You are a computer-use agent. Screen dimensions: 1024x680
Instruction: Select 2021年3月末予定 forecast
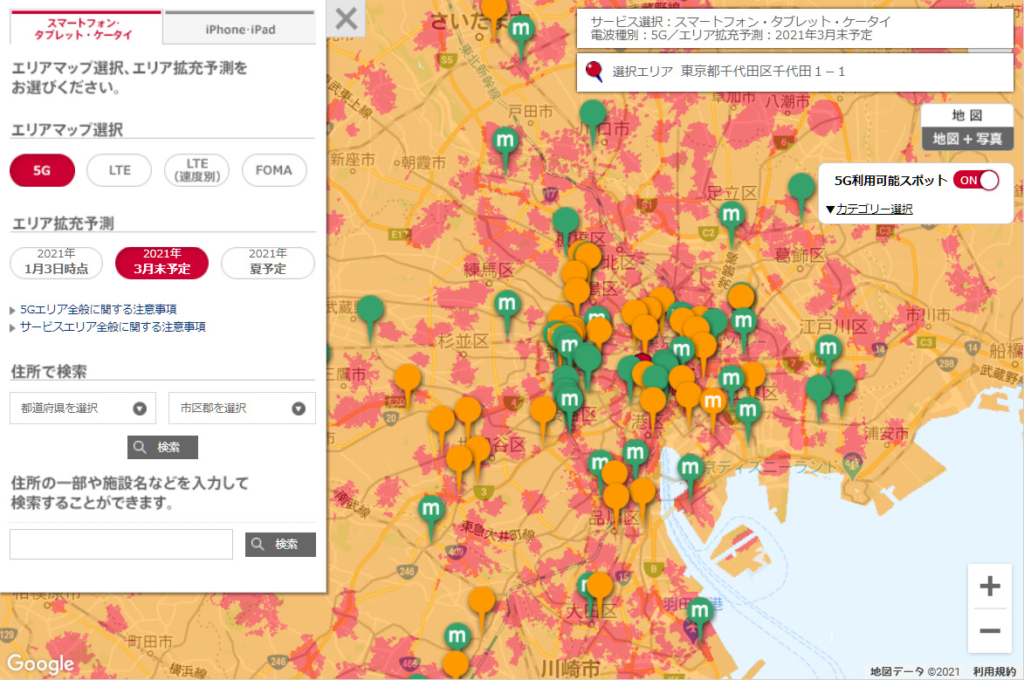162,262
